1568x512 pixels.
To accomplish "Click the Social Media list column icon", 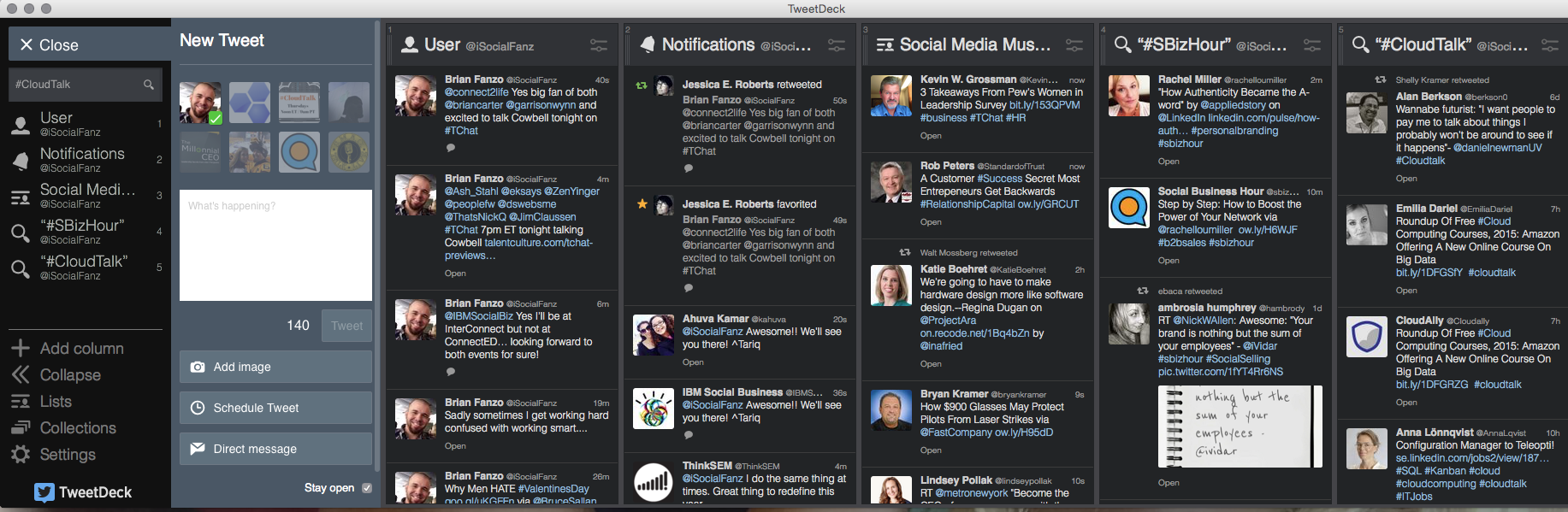I will point(885,44).
